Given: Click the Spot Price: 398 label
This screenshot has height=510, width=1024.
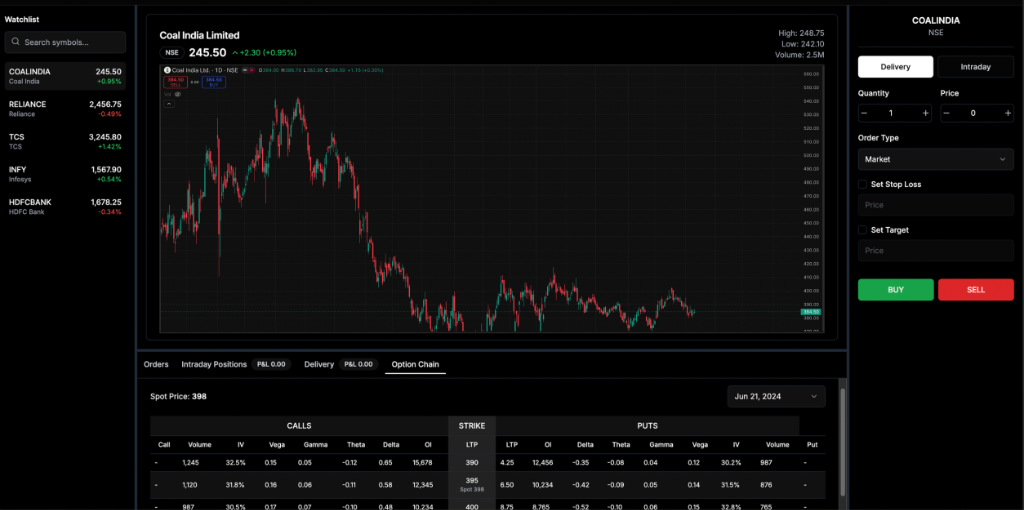Looking at the screenshot, I should [178, 396].
